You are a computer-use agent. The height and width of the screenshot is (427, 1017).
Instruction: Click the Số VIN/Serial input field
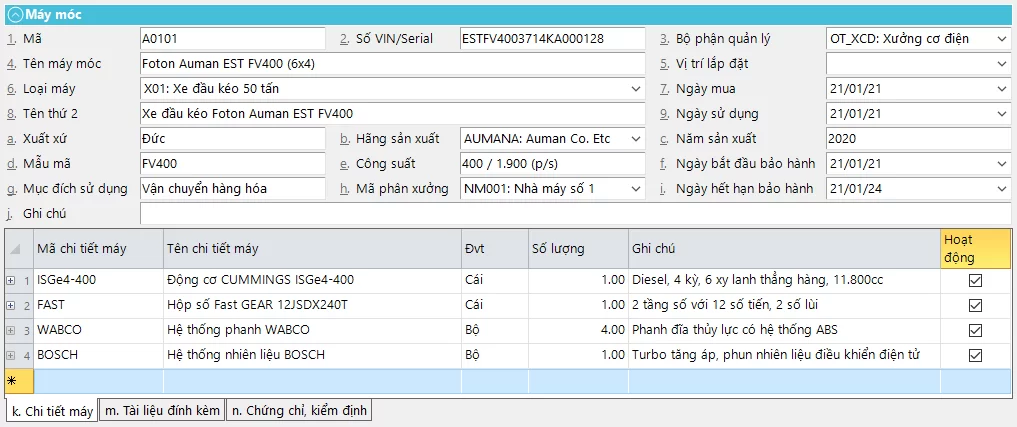[x=551, y=39]
